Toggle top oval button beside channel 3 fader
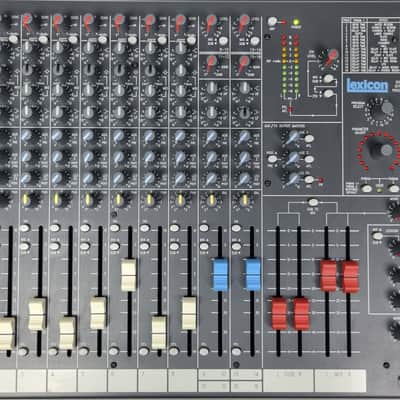The height and width of the screenshot is (400, 400). (x=25, y=228)
